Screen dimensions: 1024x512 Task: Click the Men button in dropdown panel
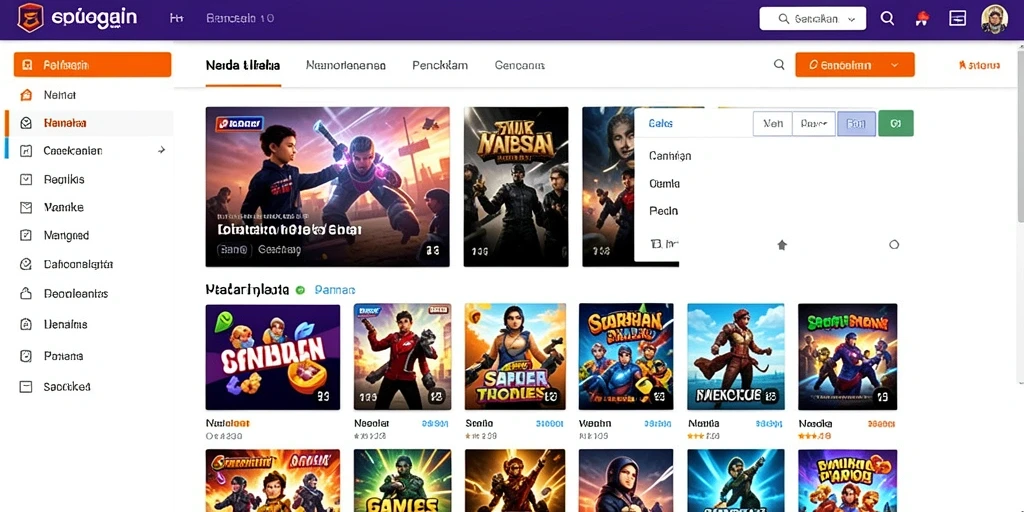click(773, 123)
